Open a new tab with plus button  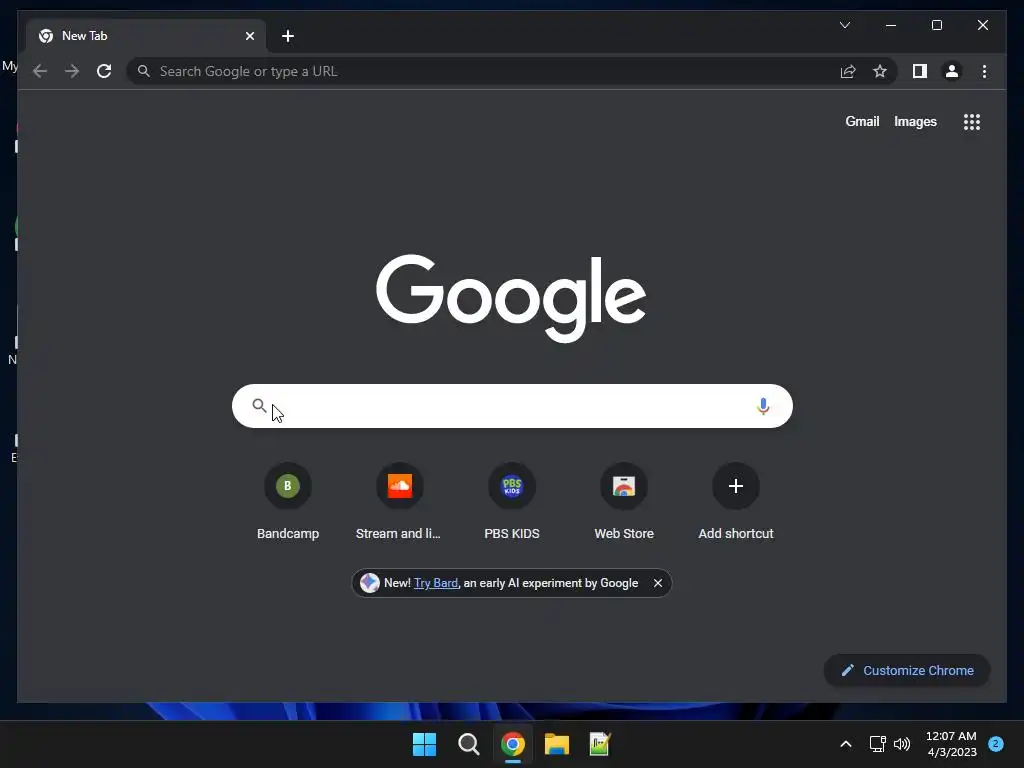(288, 36)
